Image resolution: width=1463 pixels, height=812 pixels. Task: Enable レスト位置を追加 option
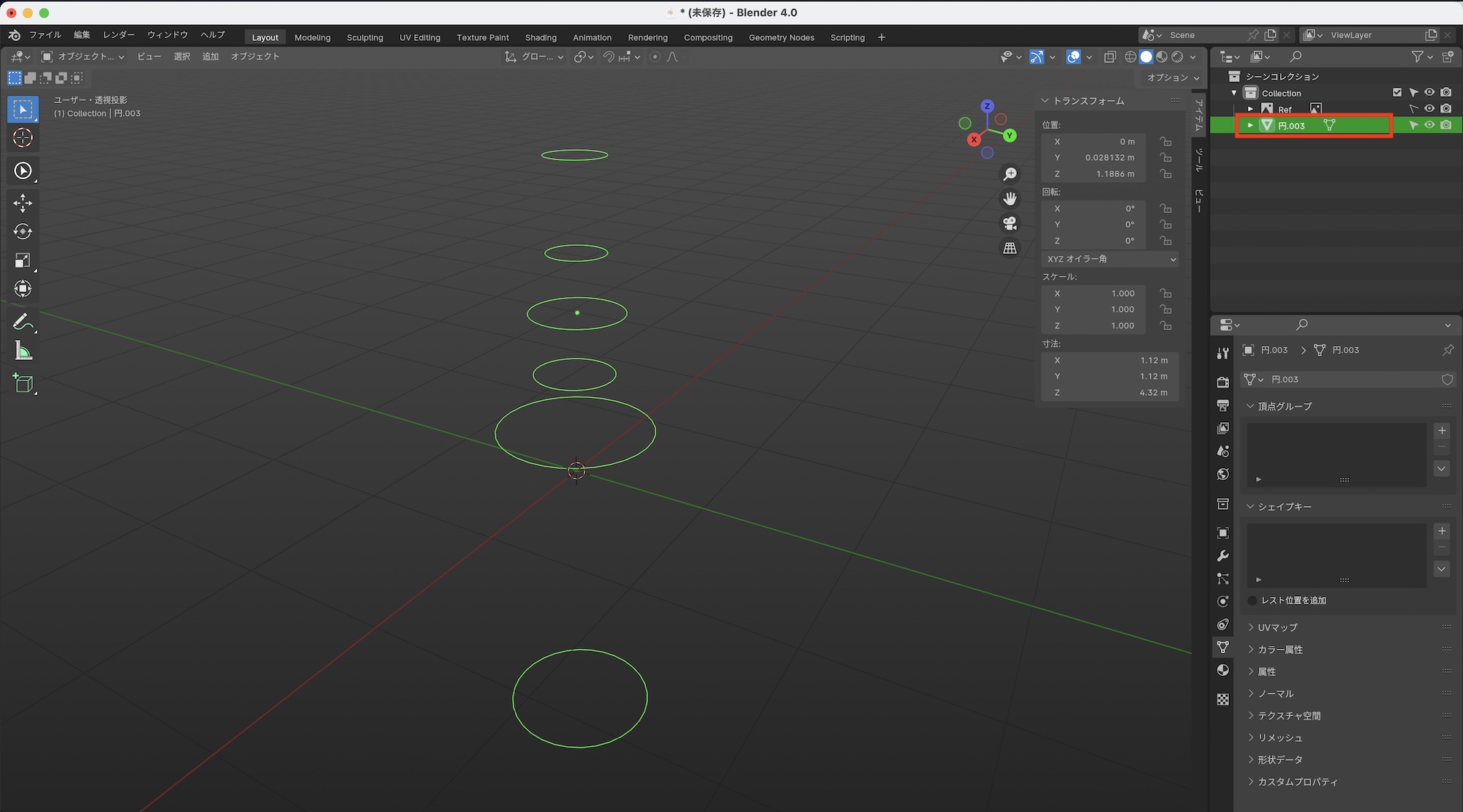(x=1252, y=601)
